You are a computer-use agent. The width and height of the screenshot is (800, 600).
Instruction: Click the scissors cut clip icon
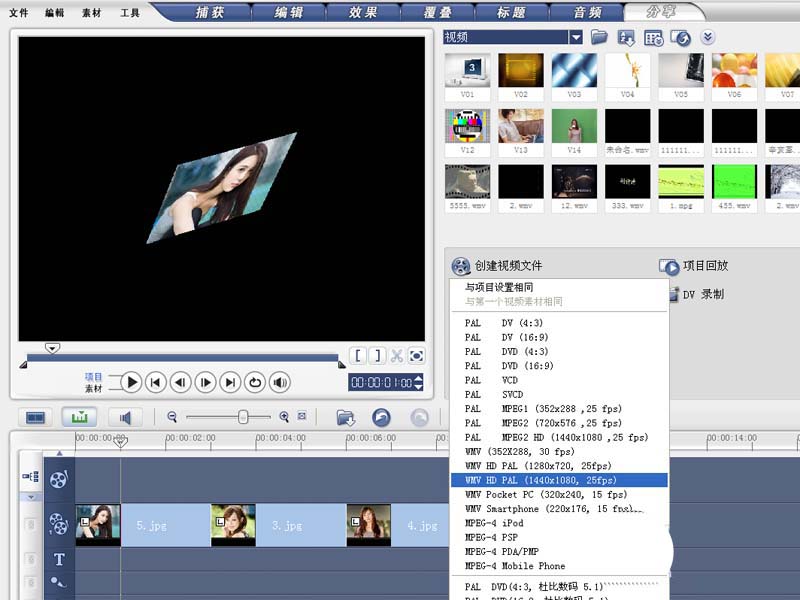pyautogui.click(x=396, y=356)
